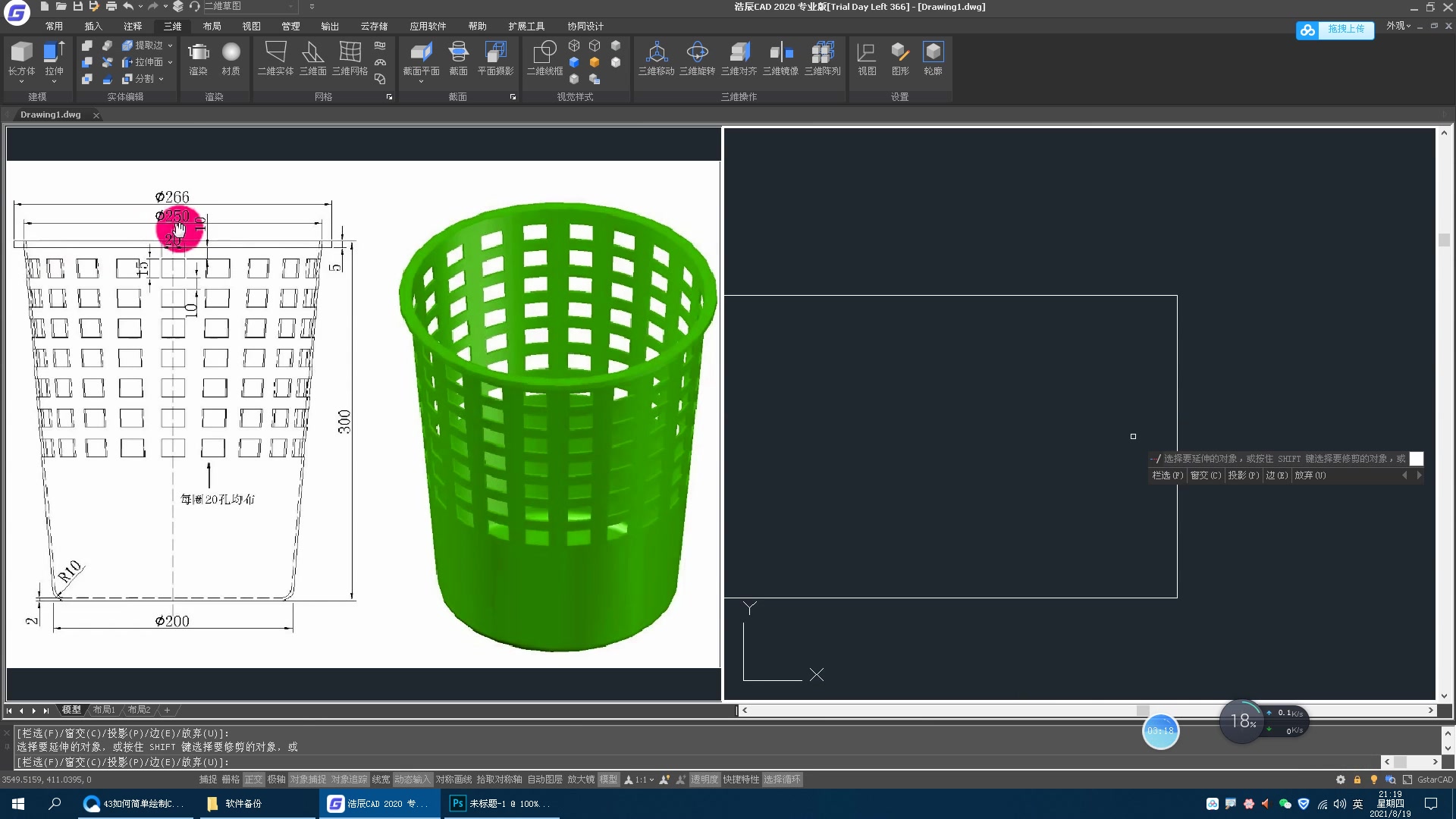Open Photoshop 未标题-1 from the taskbar
This screenshot has width=1456, height=819.
point(500,804)
